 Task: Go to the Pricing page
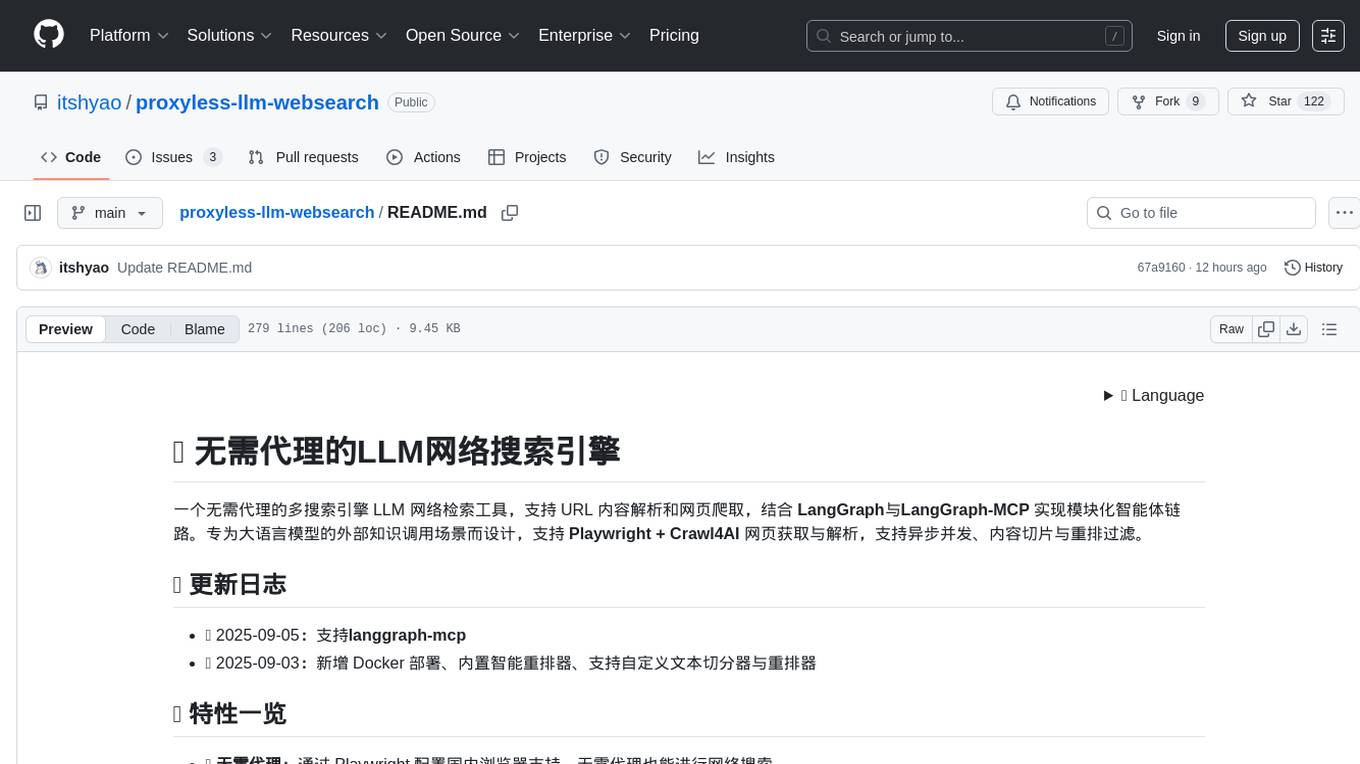pyautogui.click(x=674, y=35)
